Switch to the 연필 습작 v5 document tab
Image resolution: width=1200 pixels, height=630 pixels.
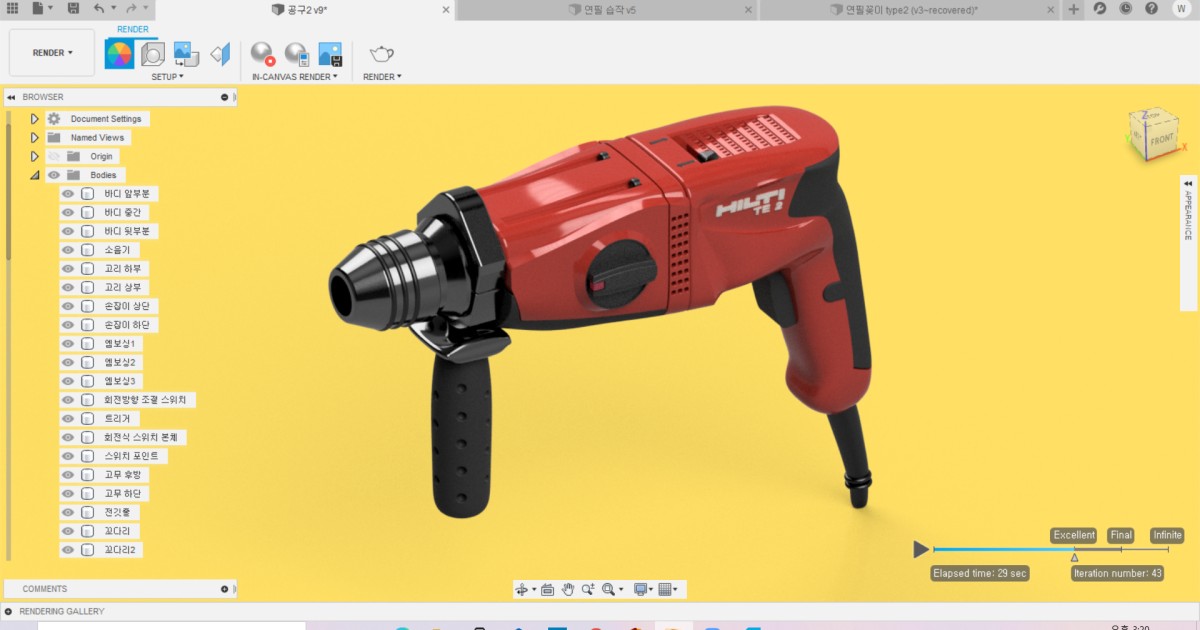coord(600,10)
